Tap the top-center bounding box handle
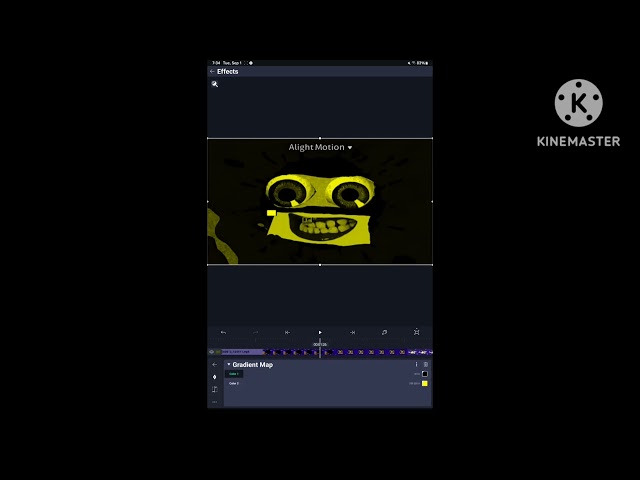Screen dimensions: 640x480 (320, 138)
